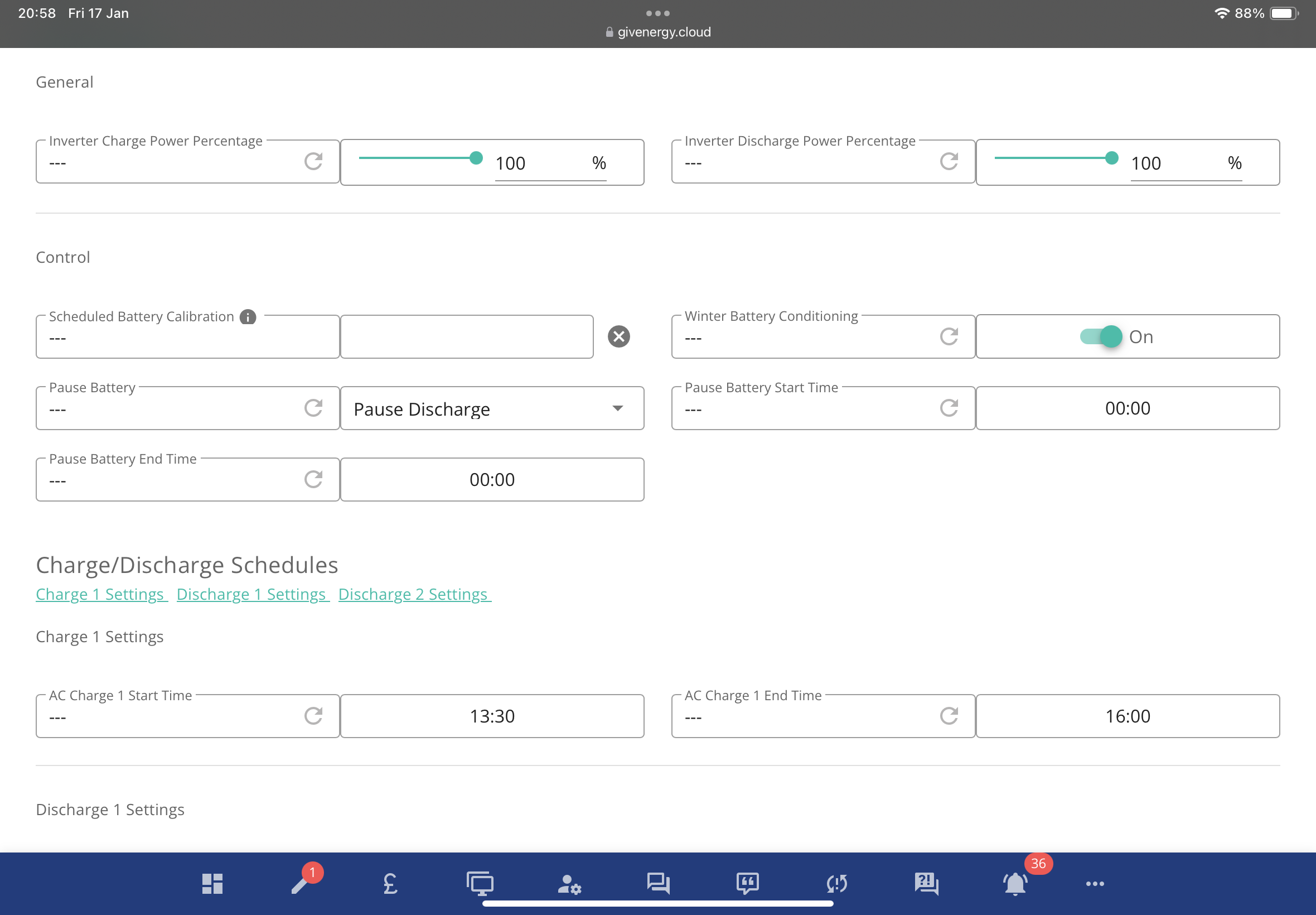Image resolution: width=1316 pixels, height=915 pixels.
Task: Open the chat bubbles icon in bottom bar
Action: tap(659, 883)
